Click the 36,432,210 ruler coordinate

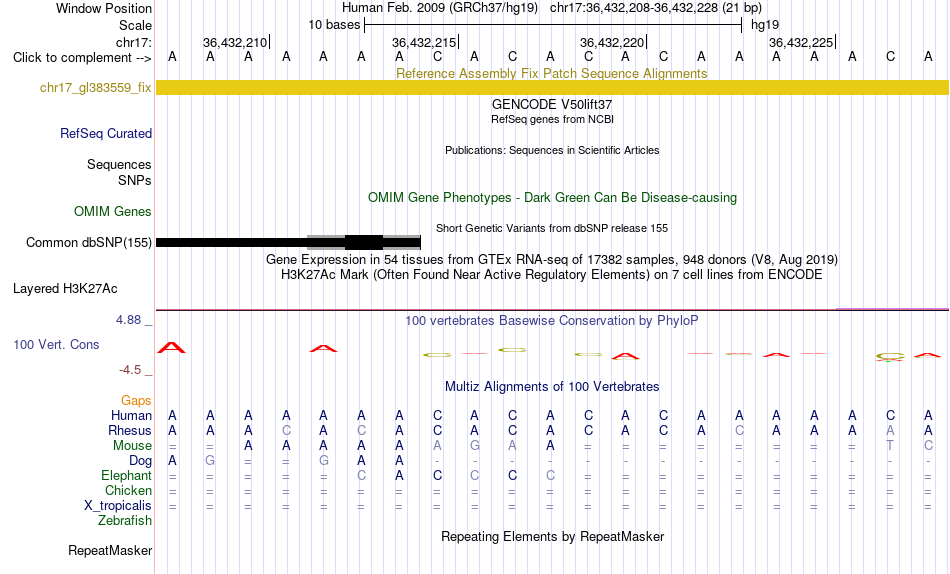click(234, 42)
